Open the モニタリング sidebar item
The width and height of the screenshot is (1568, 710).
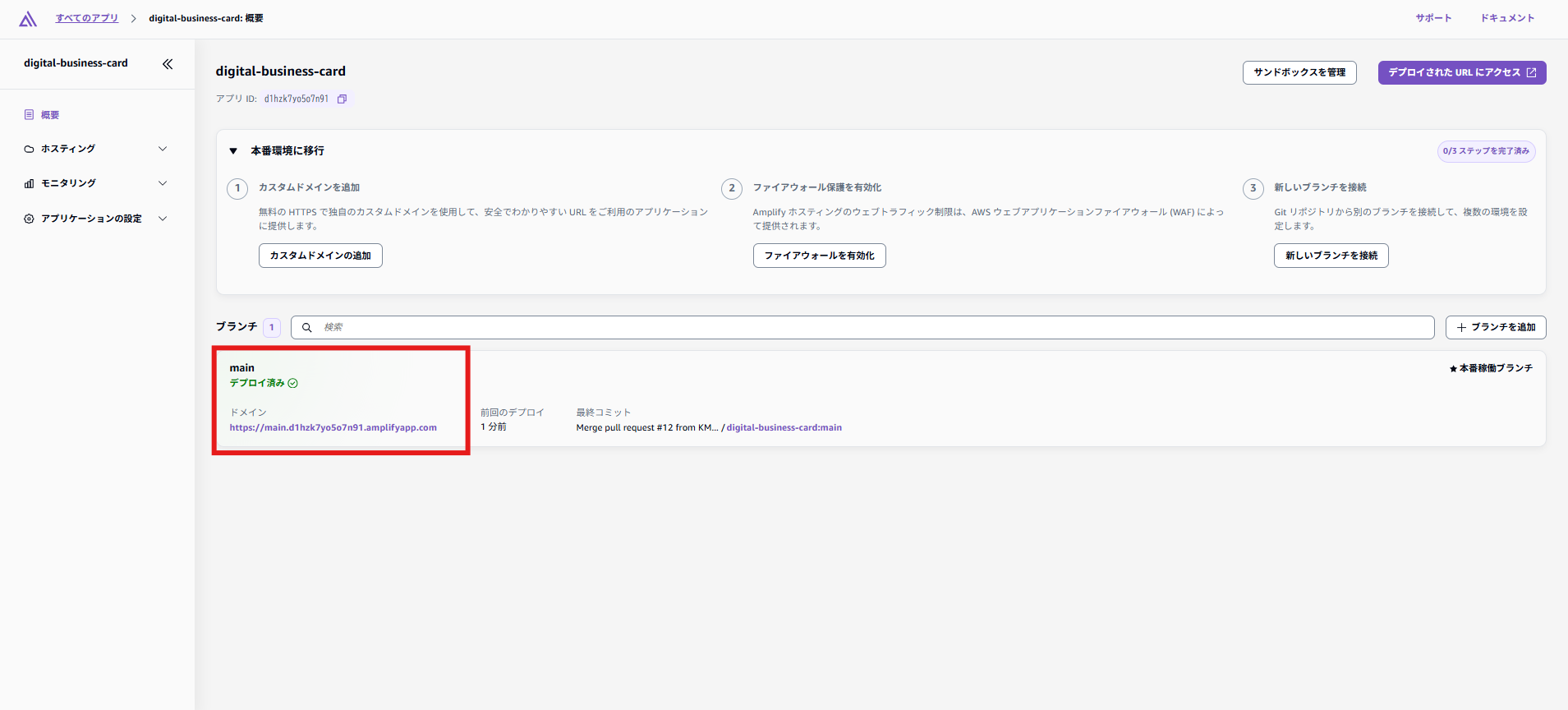68,183
